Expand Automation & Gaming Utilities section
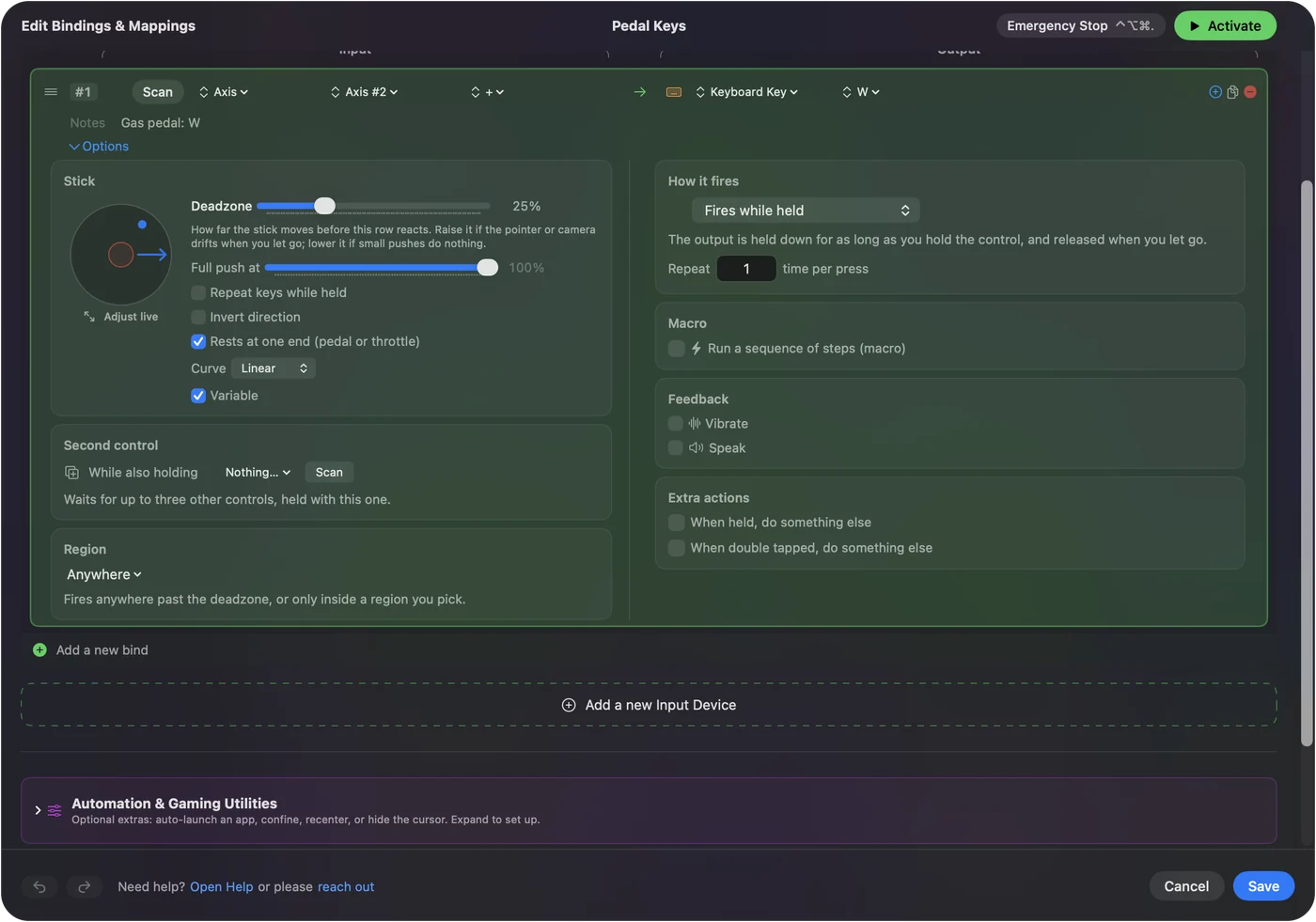This screenshot has width=1316, height=922. point(38,810)
